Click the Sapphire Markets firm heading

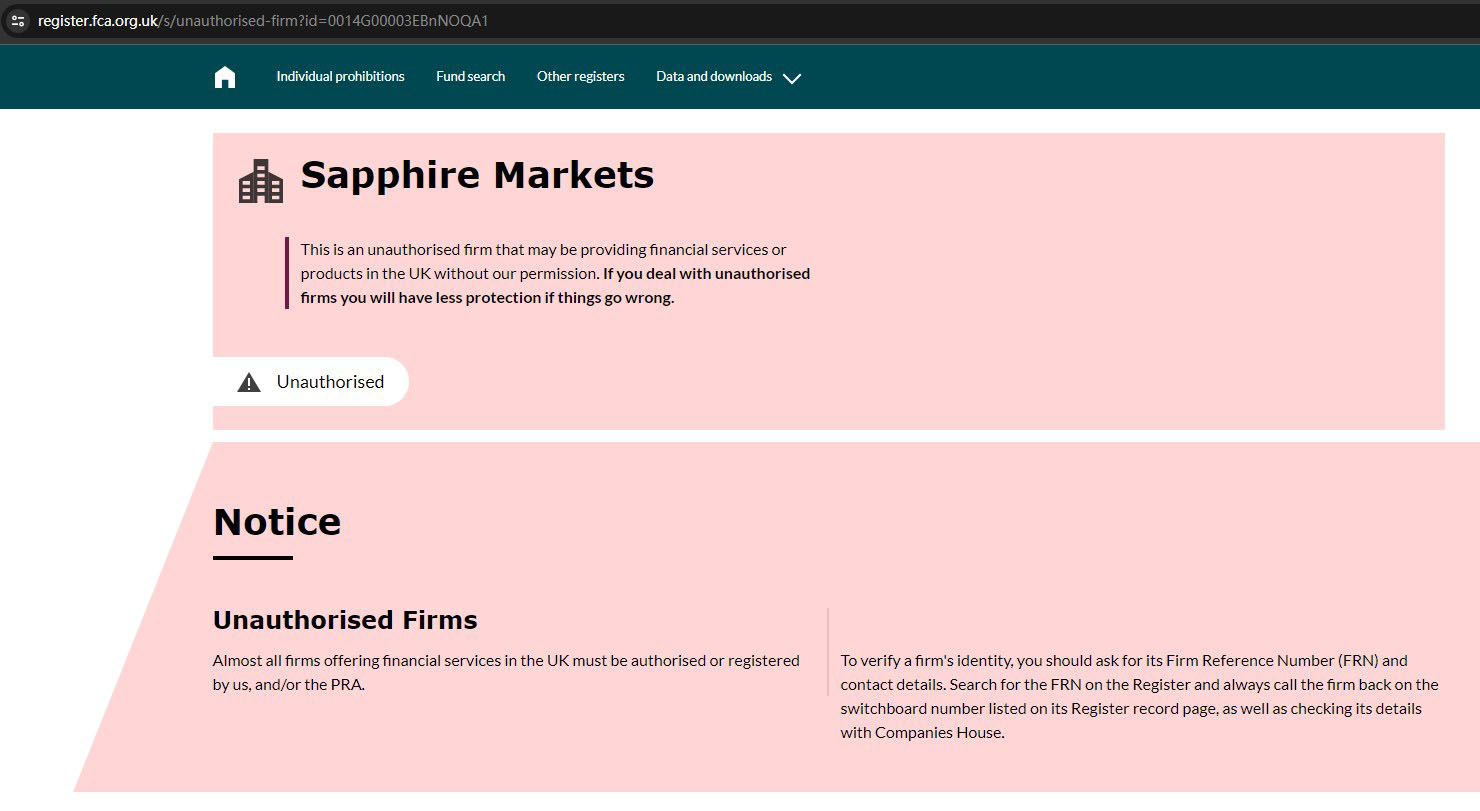(477, 175)
